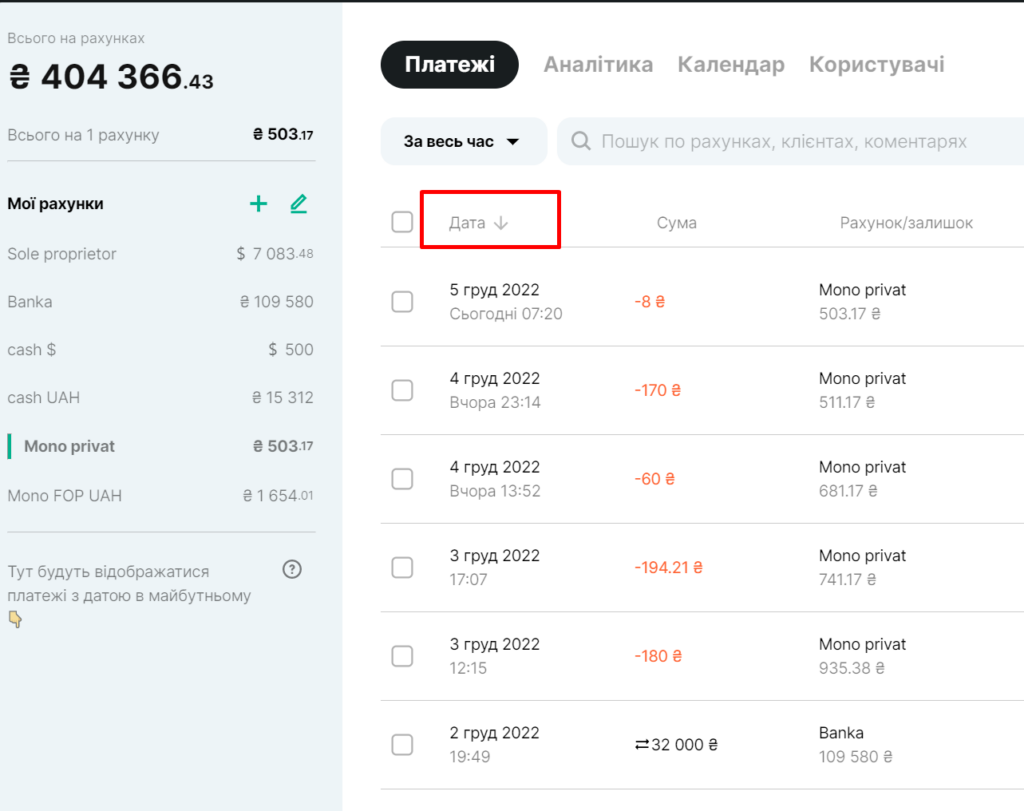Click the transfer arrows icon next to 32 000 ₴
The width and height of the screenshot is (1024, 811).
(641, 745)
